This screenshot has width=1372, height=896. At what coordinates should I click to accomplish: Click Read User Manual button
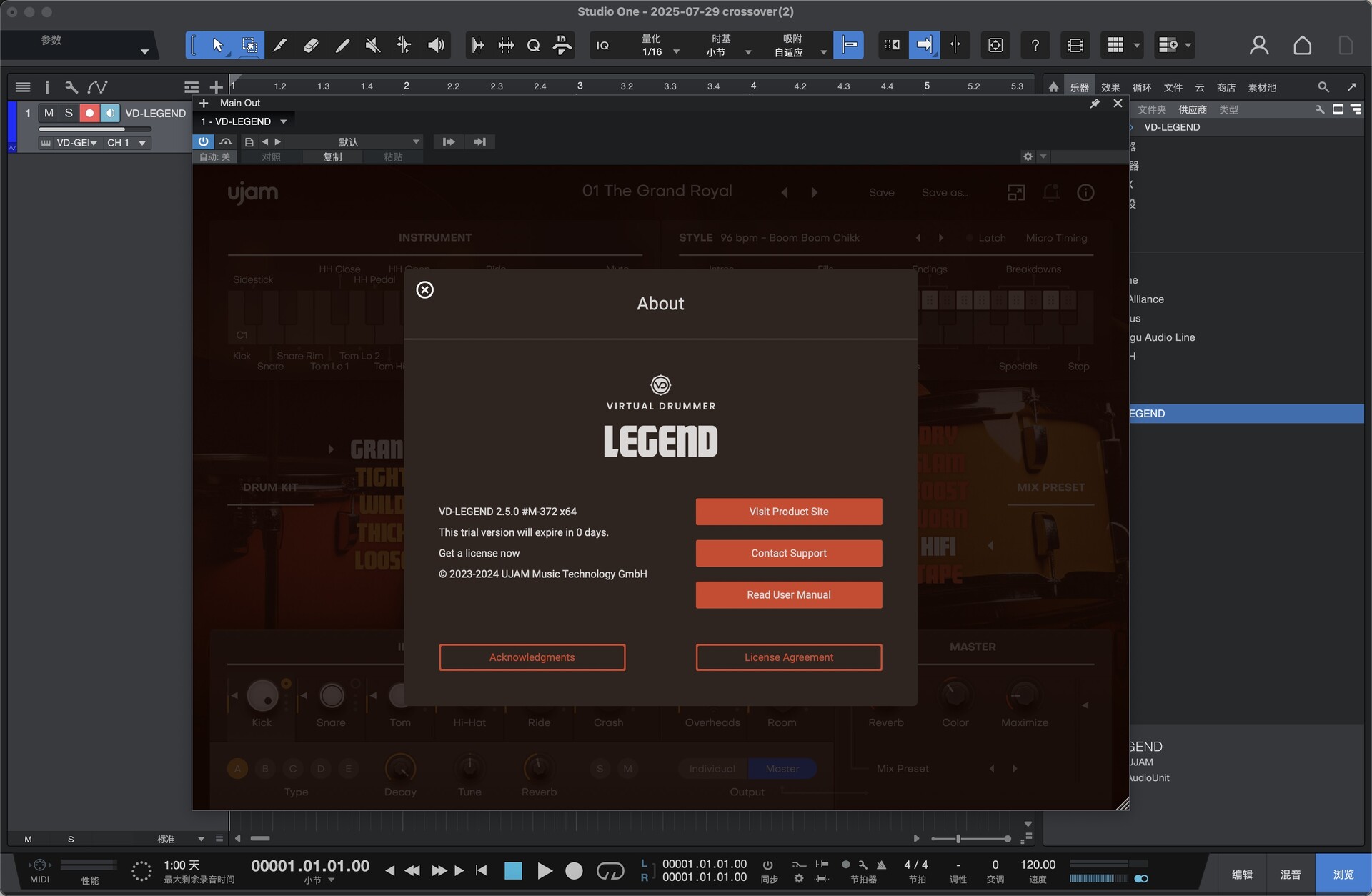(789, 594)
